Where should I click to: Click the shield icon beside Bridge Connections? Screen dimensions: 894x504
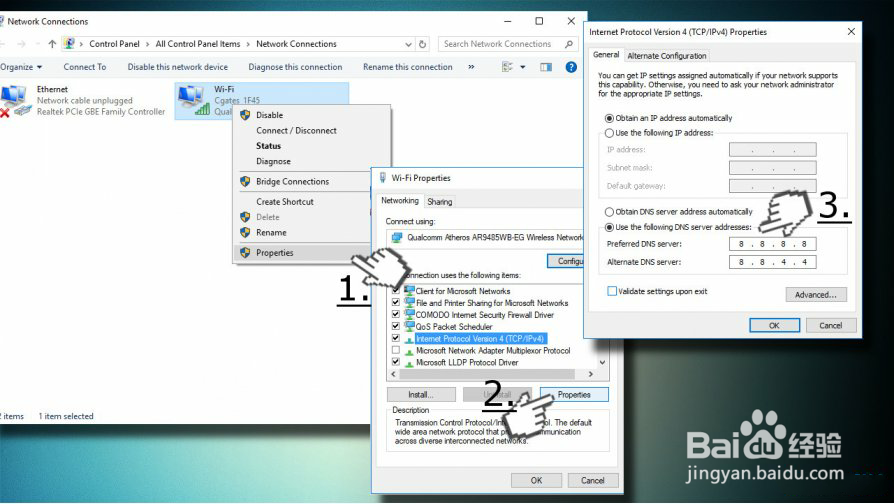coord(245,181)
